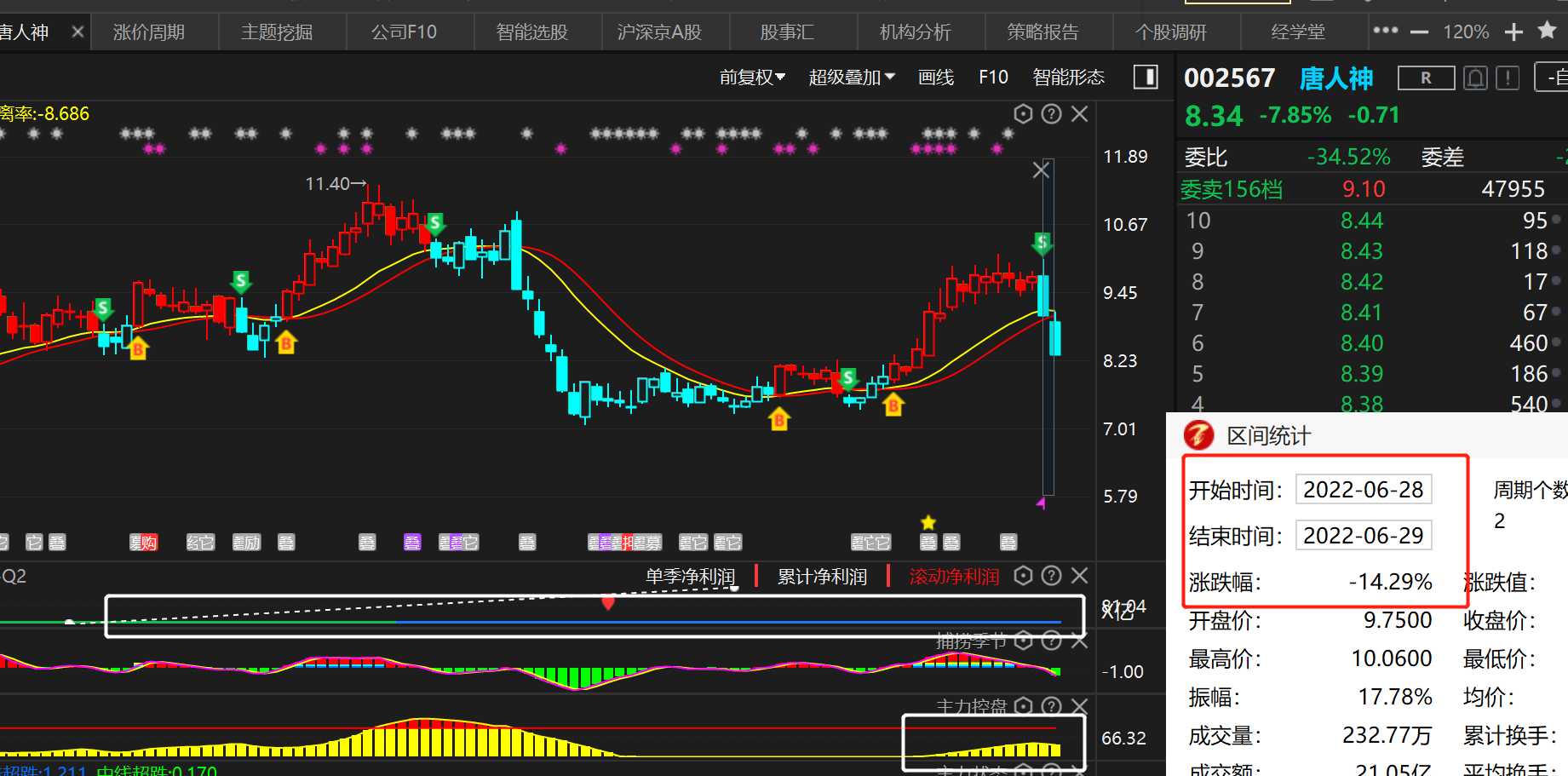Select the 画线 drawing tool
Viewport: 1568px width, 776px height.
[x=936, y=78]
